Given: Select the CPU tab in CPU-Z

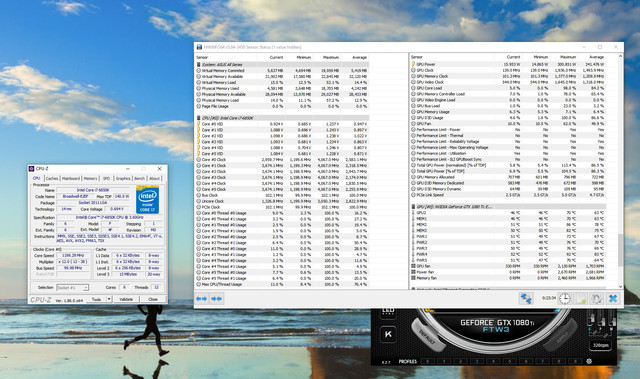Looking at the screenshot, I should point(36,178).
